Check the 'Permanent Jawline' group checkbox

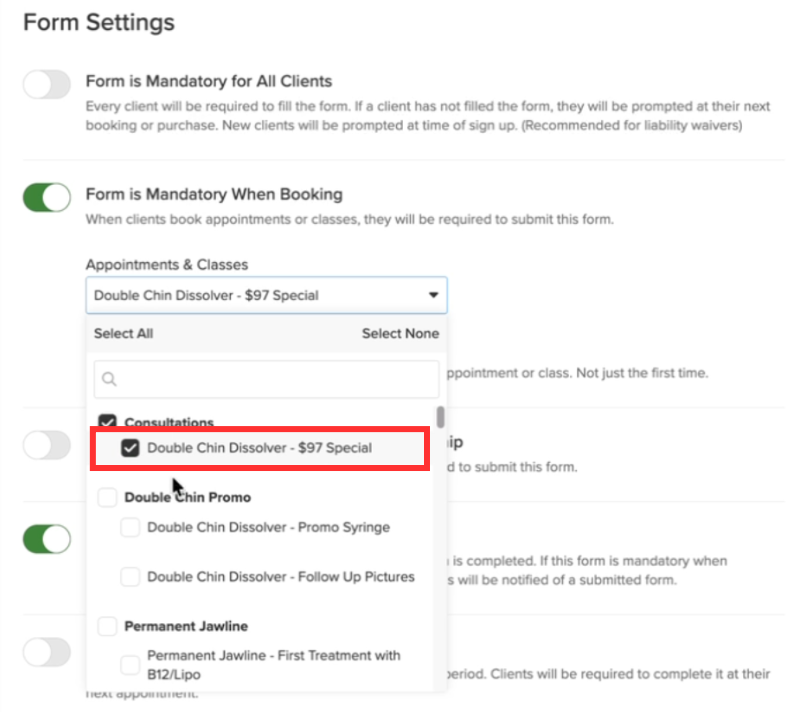coord(108,626)
